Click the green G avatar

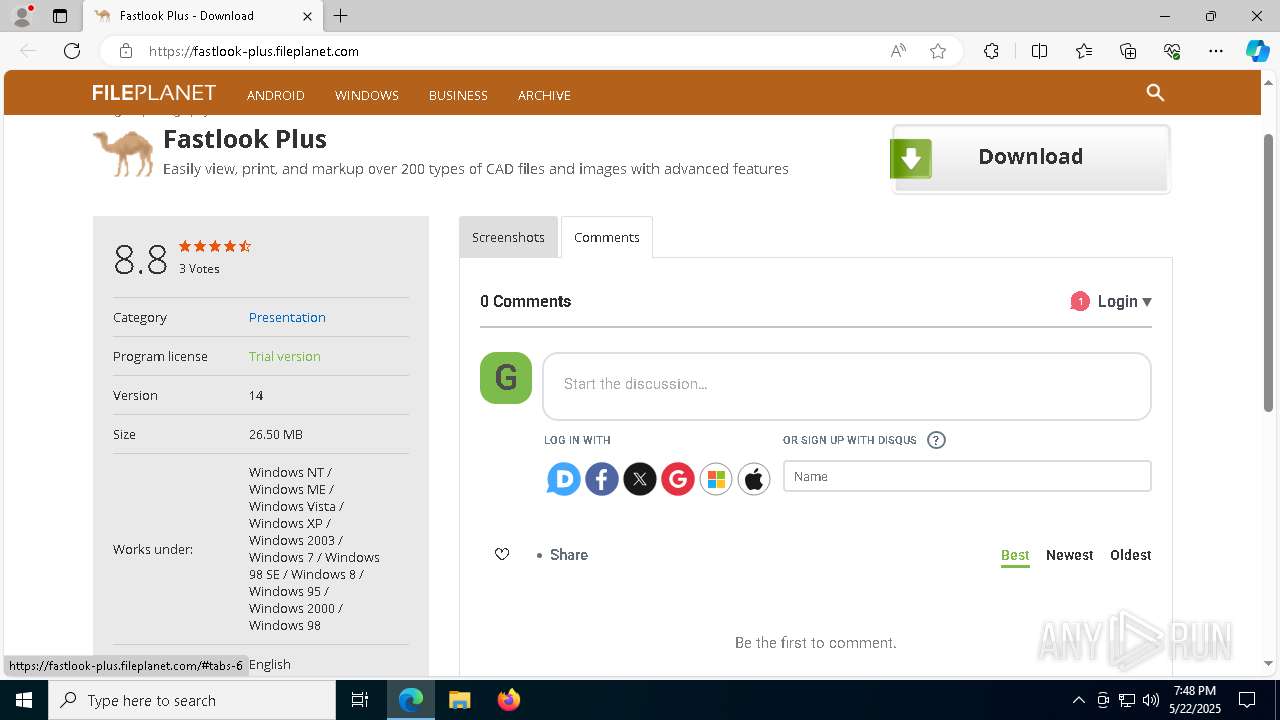pyautogui.click(x=506, y=378)
